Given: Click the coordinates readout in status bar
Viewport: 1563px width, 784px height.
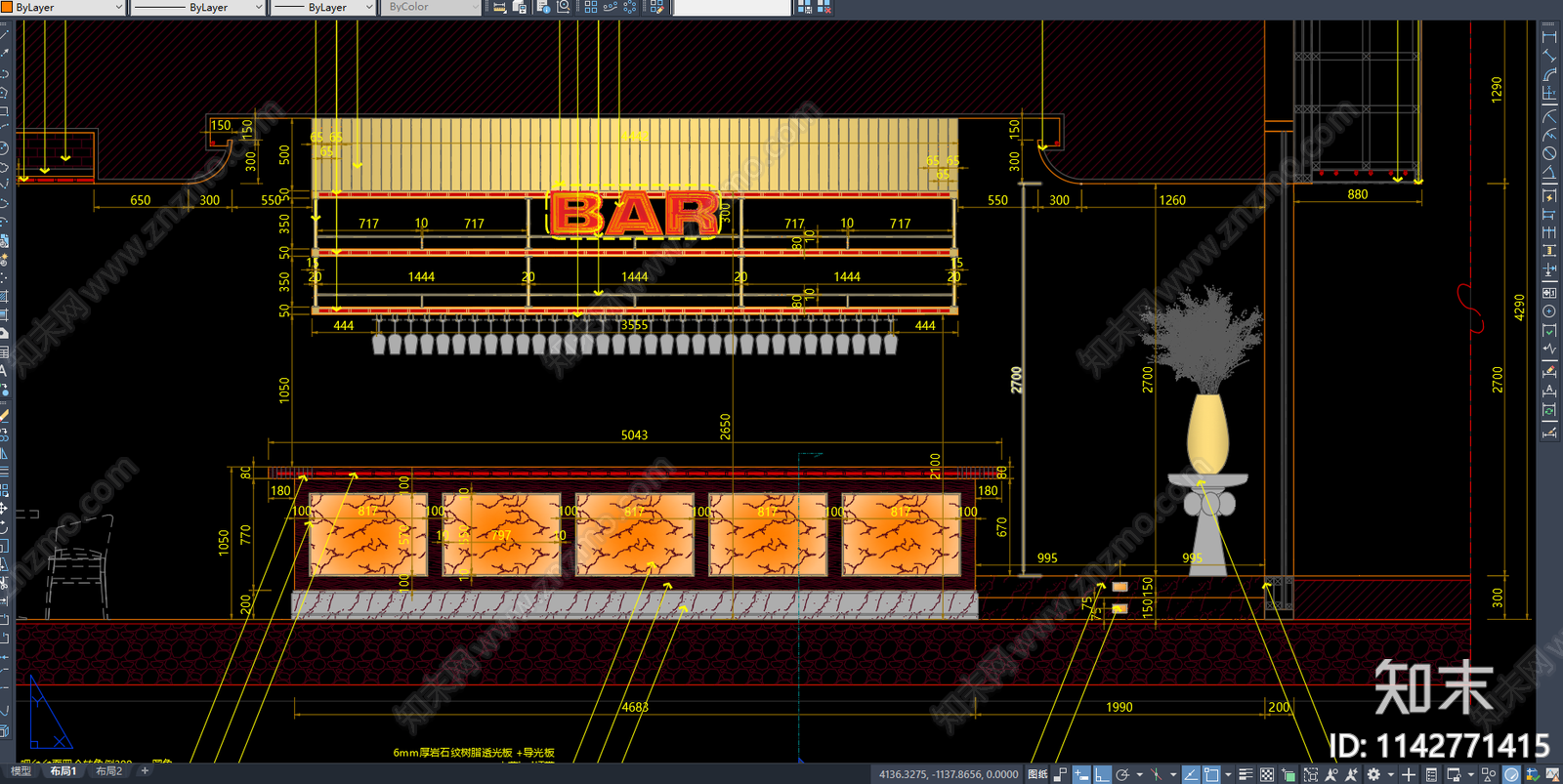Looking at the screenshot, I should tap(948, 774).
